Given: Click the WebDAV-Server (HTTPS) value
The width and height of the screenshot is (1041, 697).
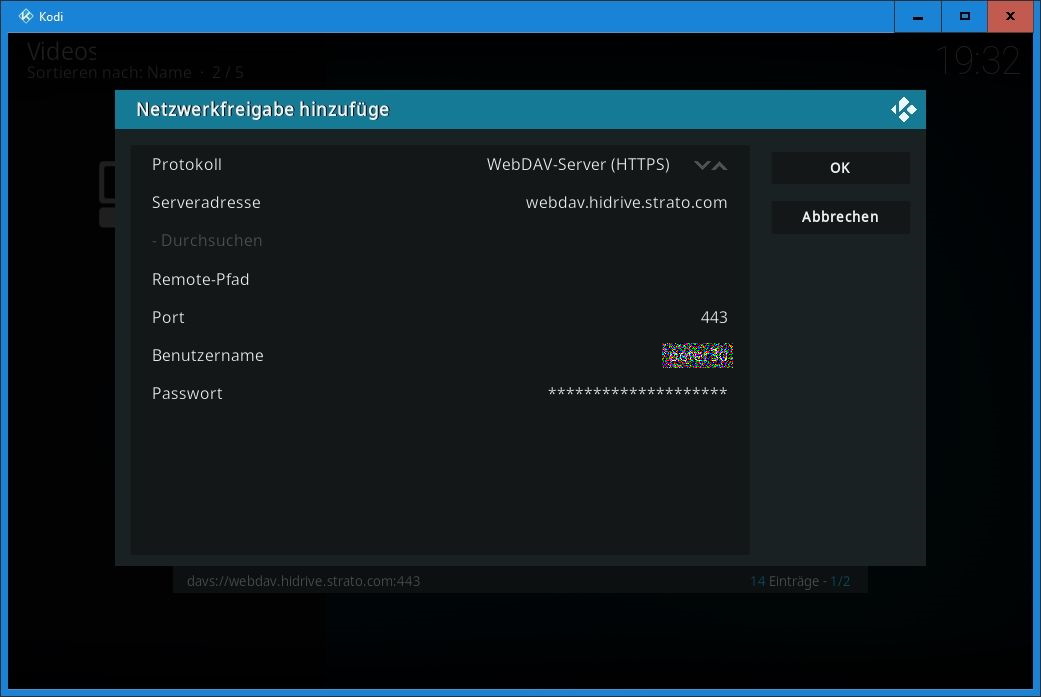Looking at the screenshot, I should [578, 165].
